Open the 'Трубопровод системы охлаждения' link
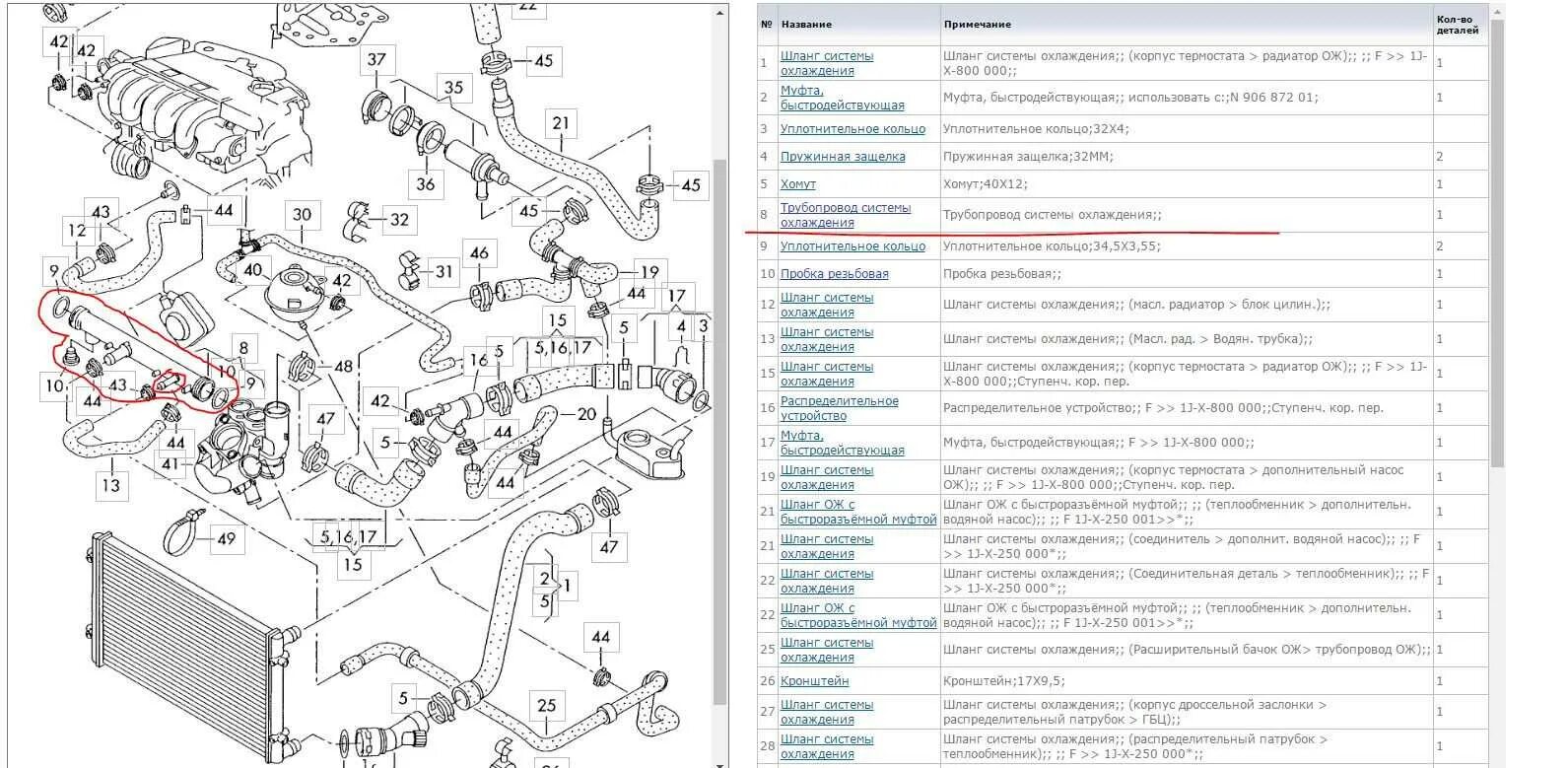This screenshot has width=1568, height=768. 846,215
